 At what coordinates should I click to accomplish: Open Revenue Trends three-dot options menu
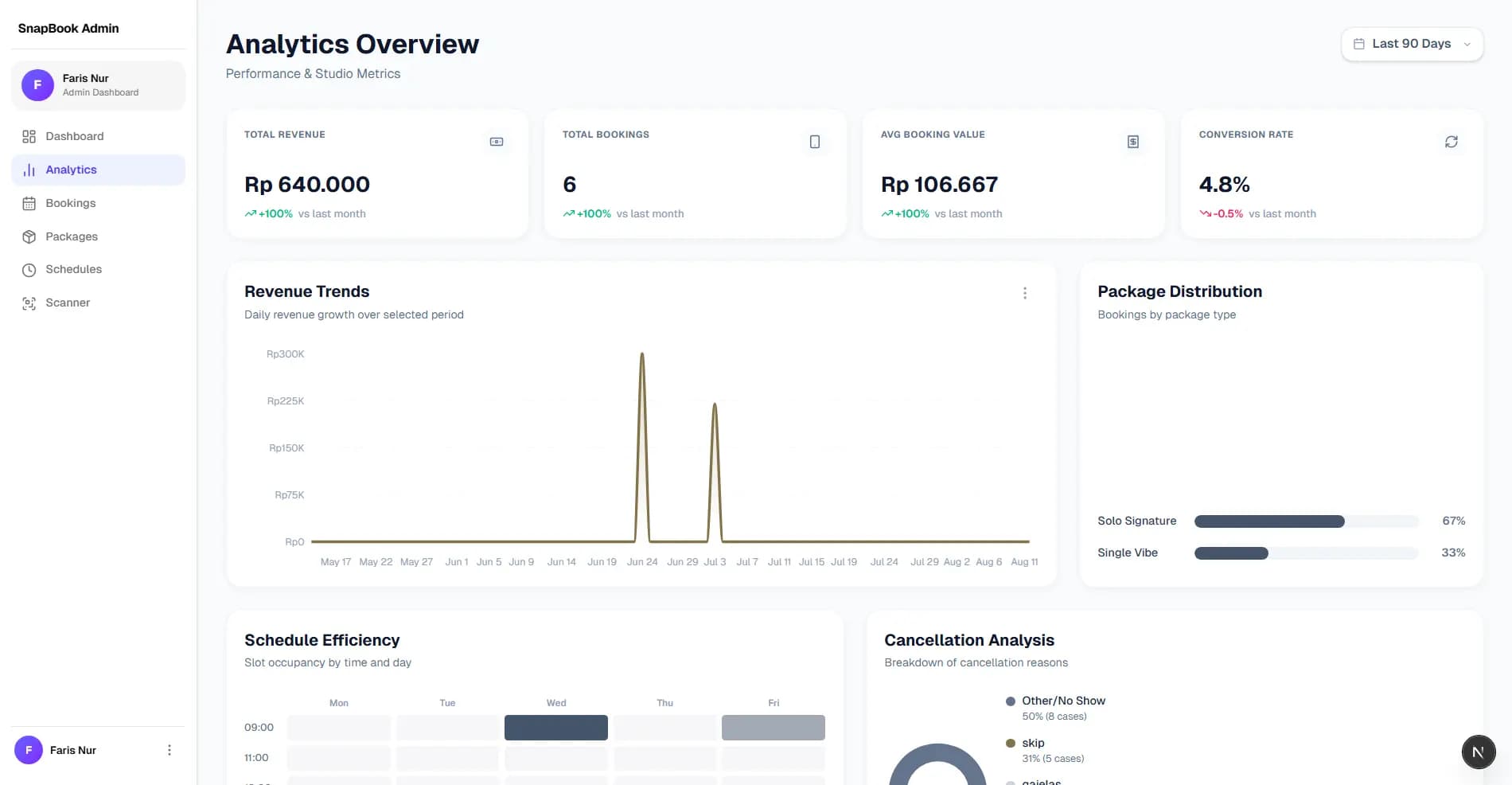pyautogui.click(x=1025, y=293)
